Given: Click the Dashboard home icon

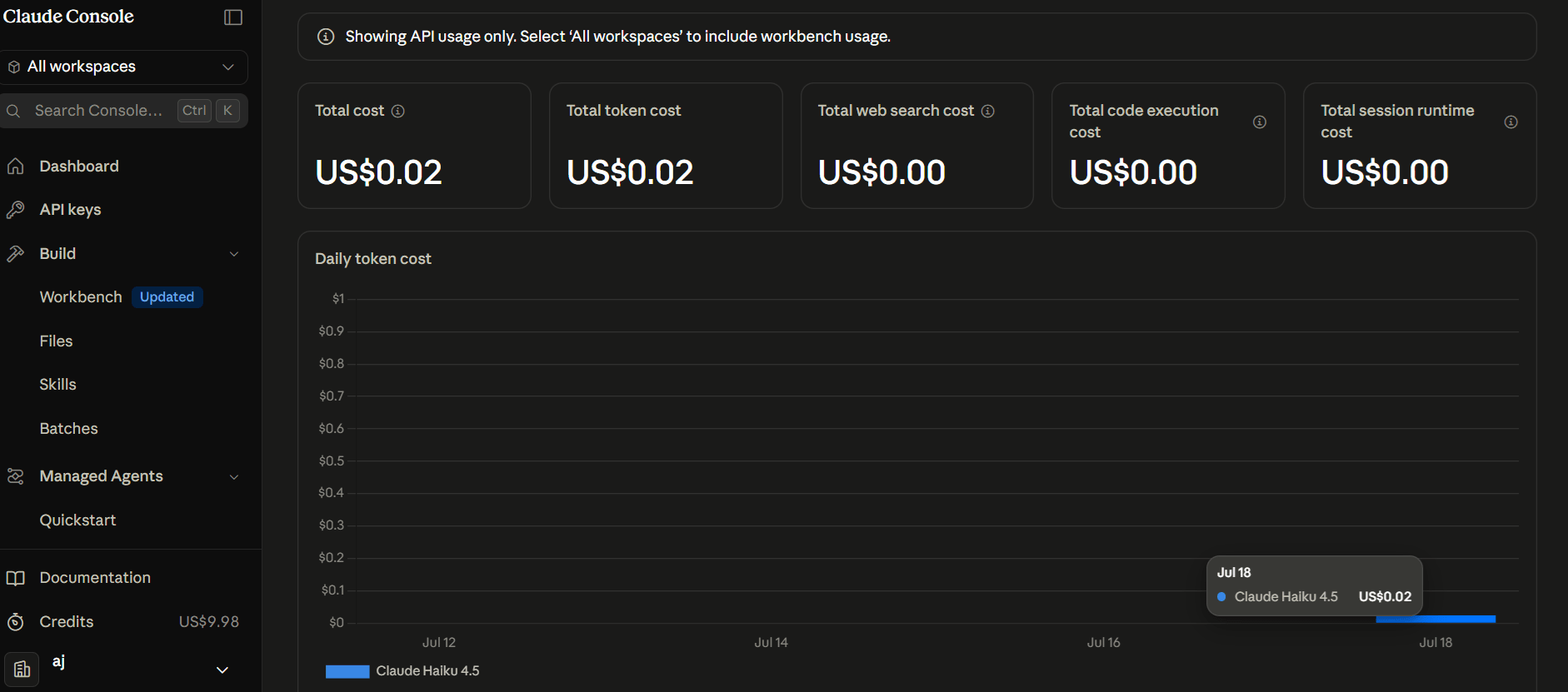Looking at the screenshot, I should point(15,167).
